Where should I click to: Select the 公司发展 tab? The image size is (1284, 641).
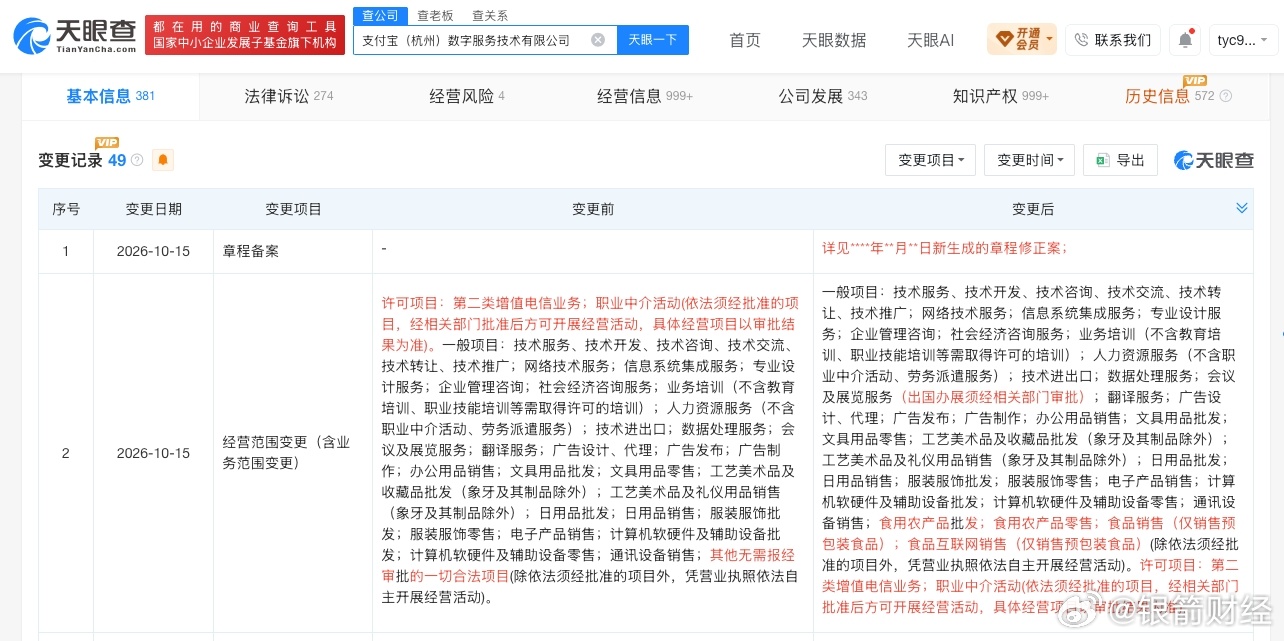tap(822, 96)
